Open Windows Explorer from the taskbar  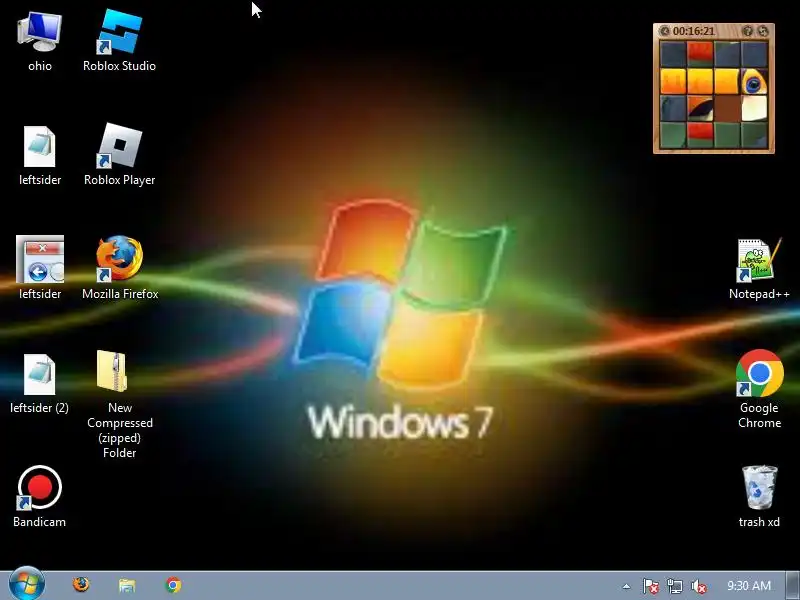tap(127, 585)
